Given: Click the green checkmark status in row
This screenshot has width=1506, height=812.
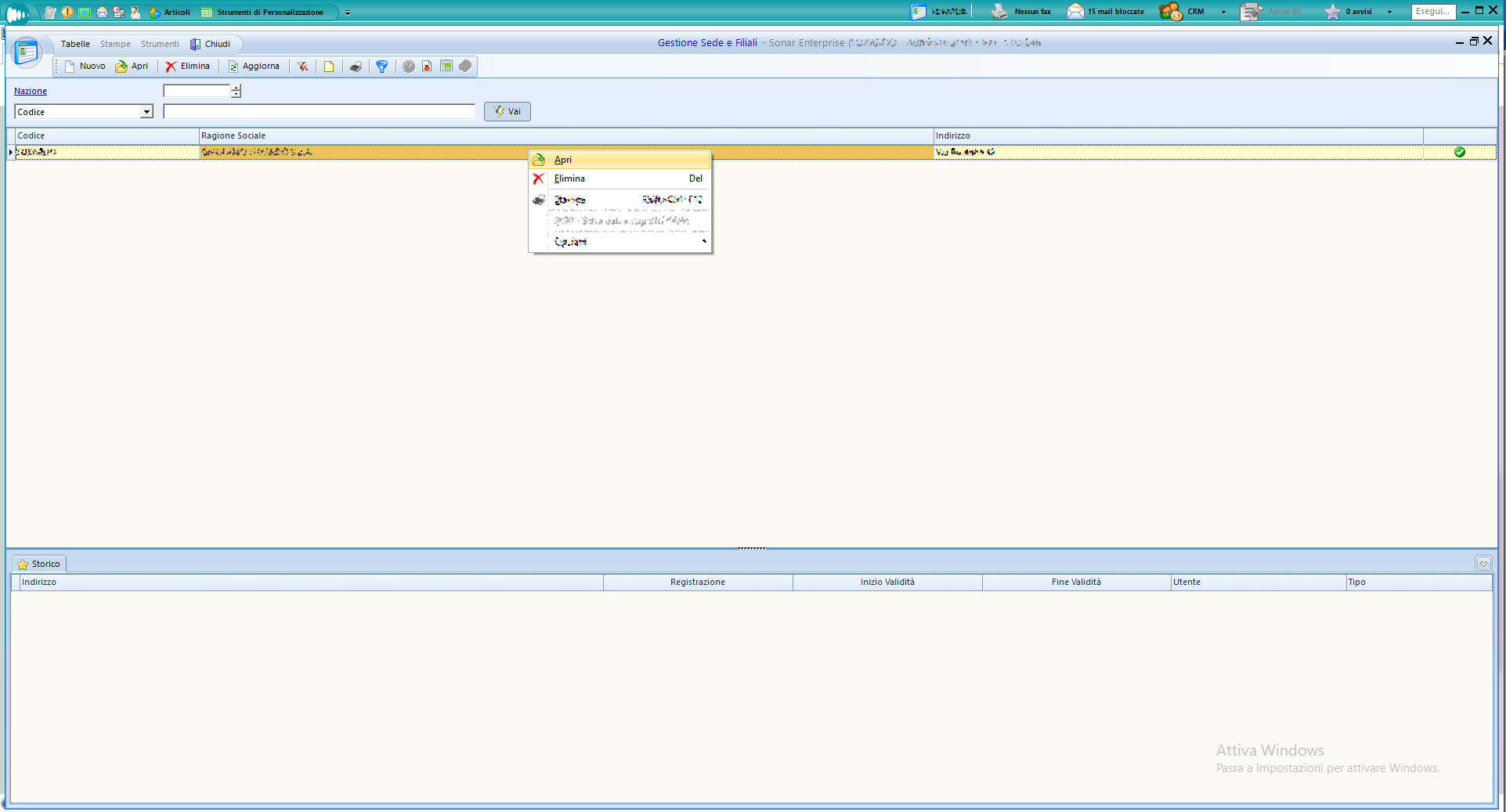Looking at the screenshot, I should click(1459, 152).
